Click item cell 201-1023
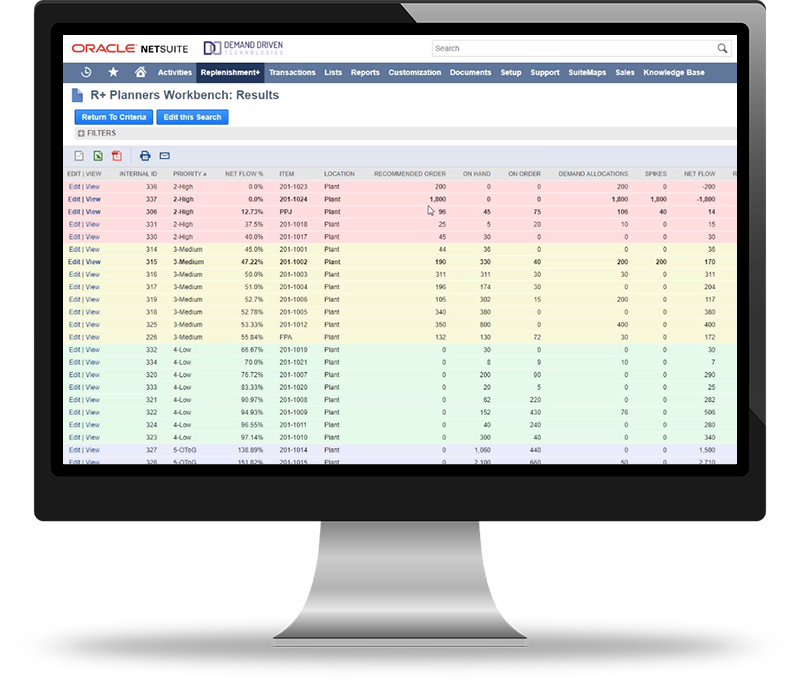Viewport: 800px width, 680px height. 293,187
